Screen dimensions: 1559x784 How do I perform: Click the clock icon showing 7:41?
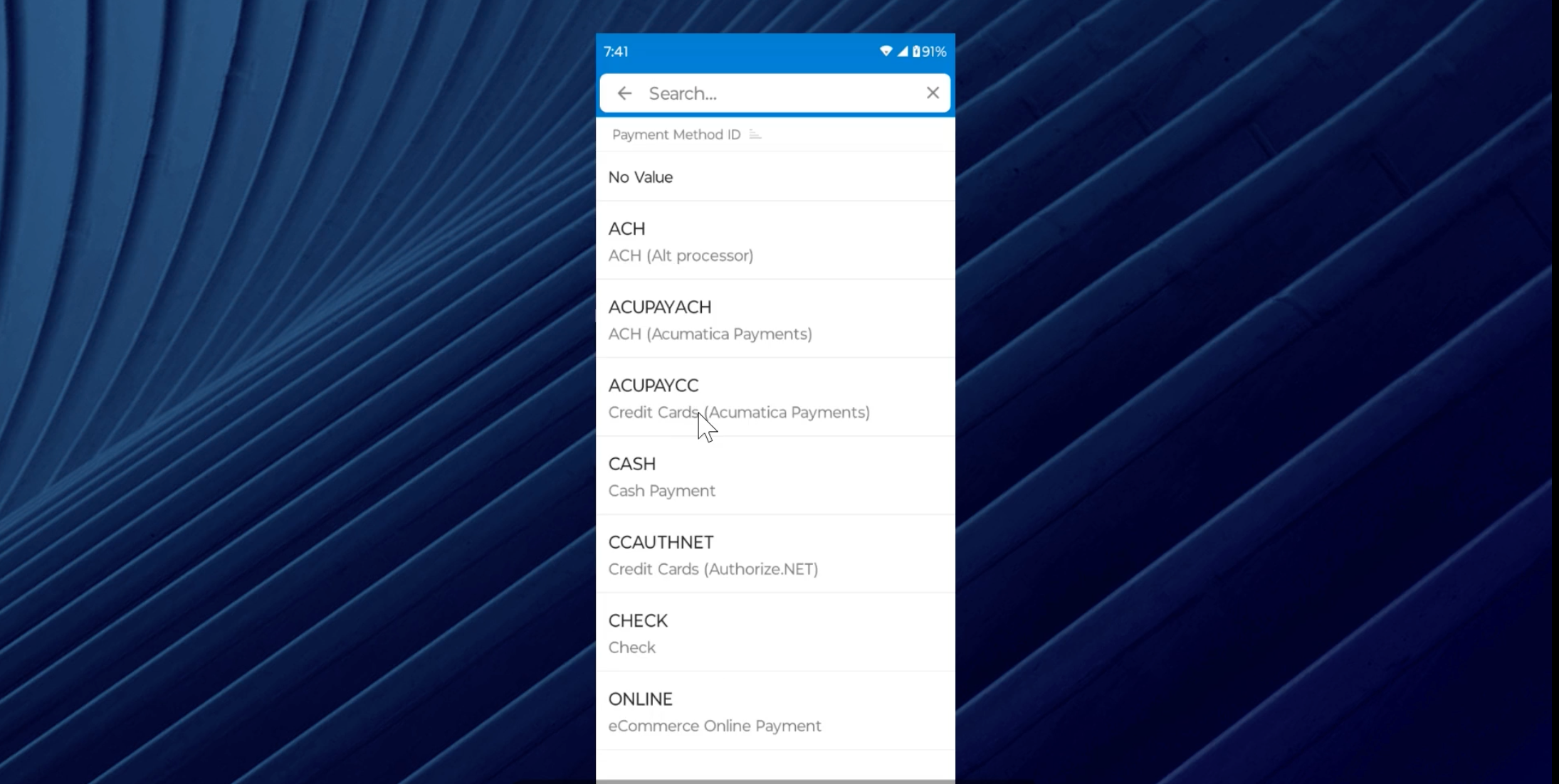(x=618, y=51)
